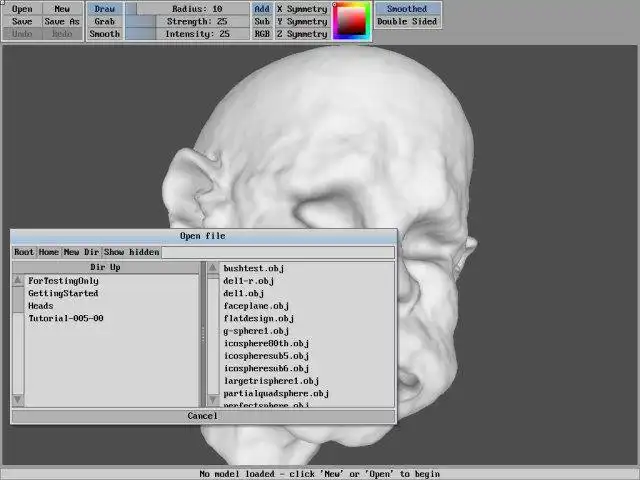640x480 pixels.
Task: Click the file path input field
Action: tap(278, 252)
